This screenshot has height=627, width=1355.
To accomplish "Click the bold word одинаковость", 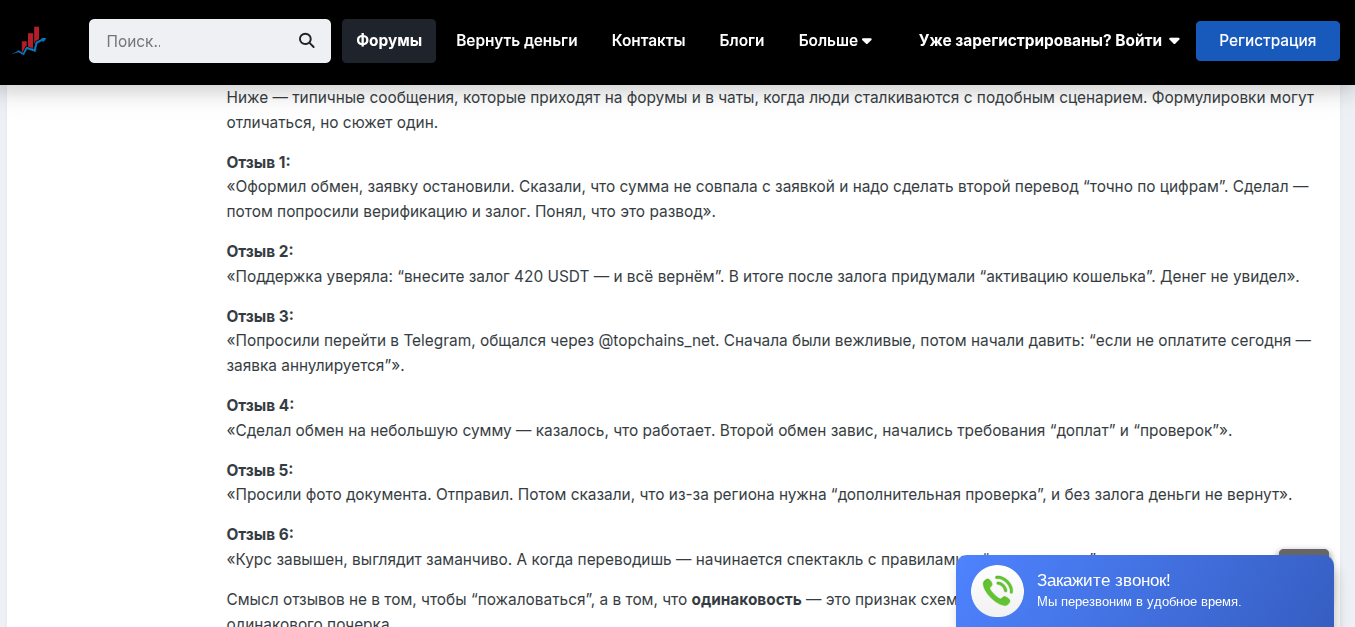I will point(746,600).
